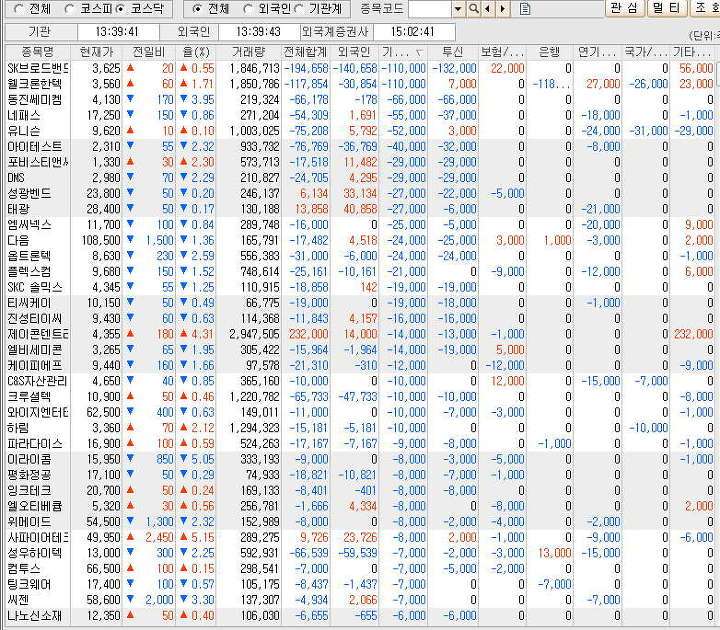Choose the 외국인 investor radio button

point(248,9)
